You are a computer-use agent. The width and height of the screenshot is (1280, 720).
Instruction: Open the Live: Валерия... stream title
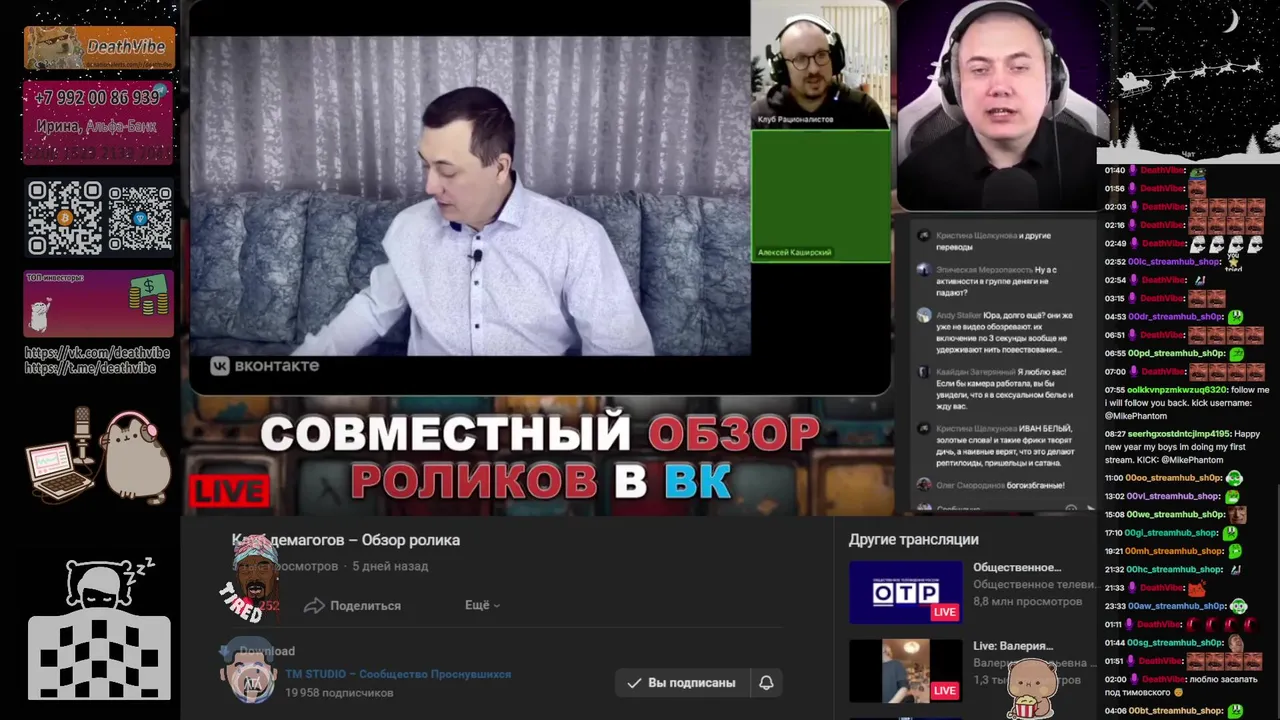click(1013, 646)
